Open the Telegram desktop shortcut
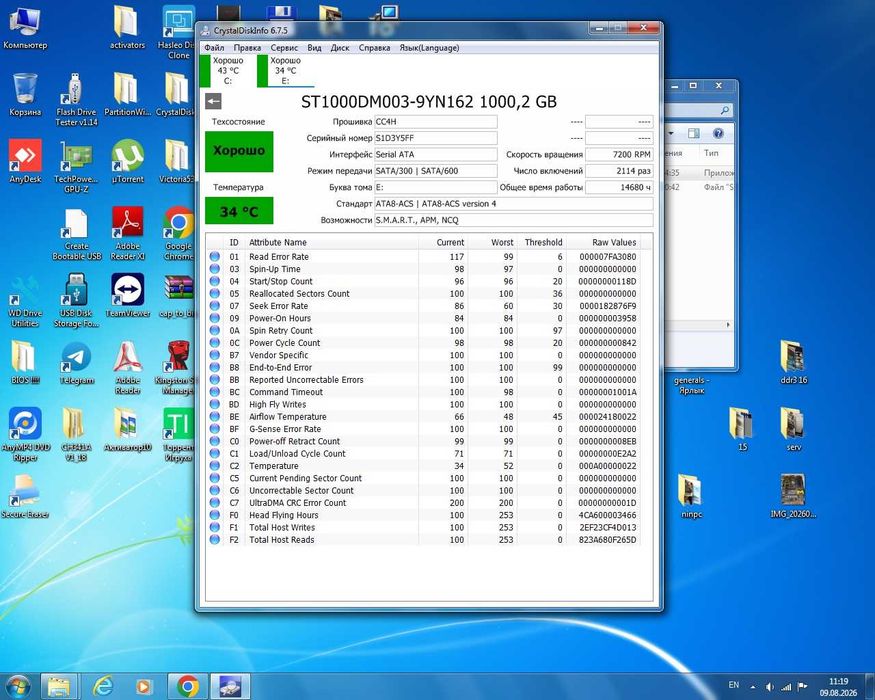Screen dimensions: 875x700 (x=76, y=363)
